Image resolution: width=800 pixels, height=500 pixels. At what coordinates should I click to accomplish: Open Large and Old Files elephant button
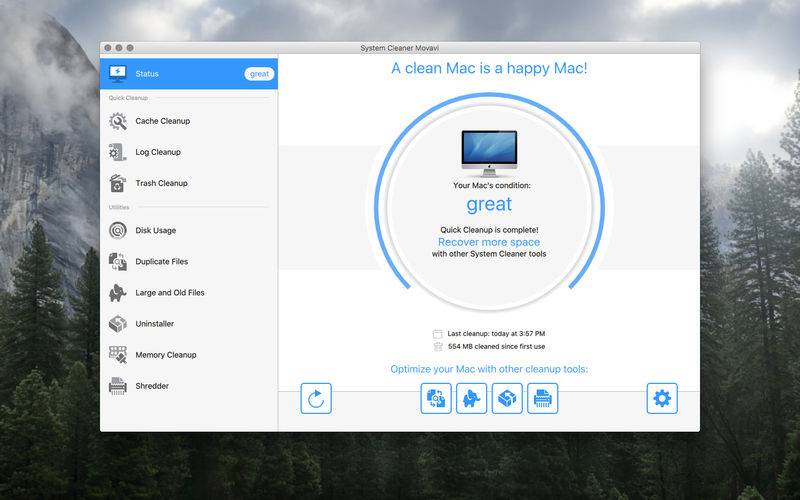click(x=471, y=398)
